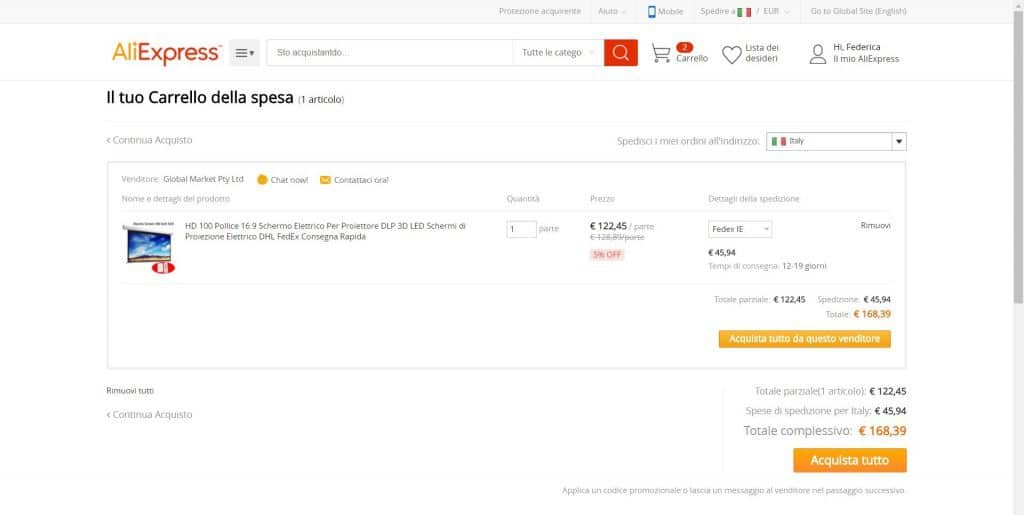This screenshot has height=515, width=1024.
Task: Click the cart count badge
Action: point(684,47)
